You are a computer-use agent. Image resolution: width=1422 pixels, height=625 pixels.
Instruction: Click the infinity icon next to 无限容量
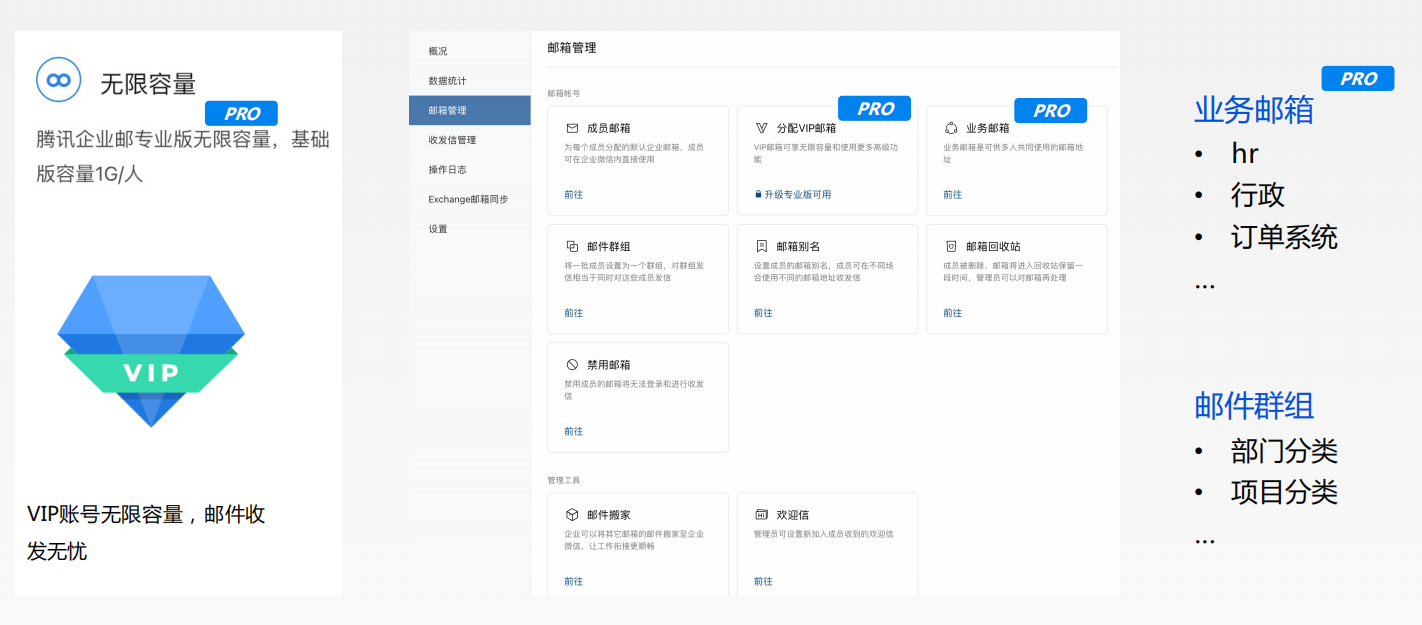coord(58,80)
